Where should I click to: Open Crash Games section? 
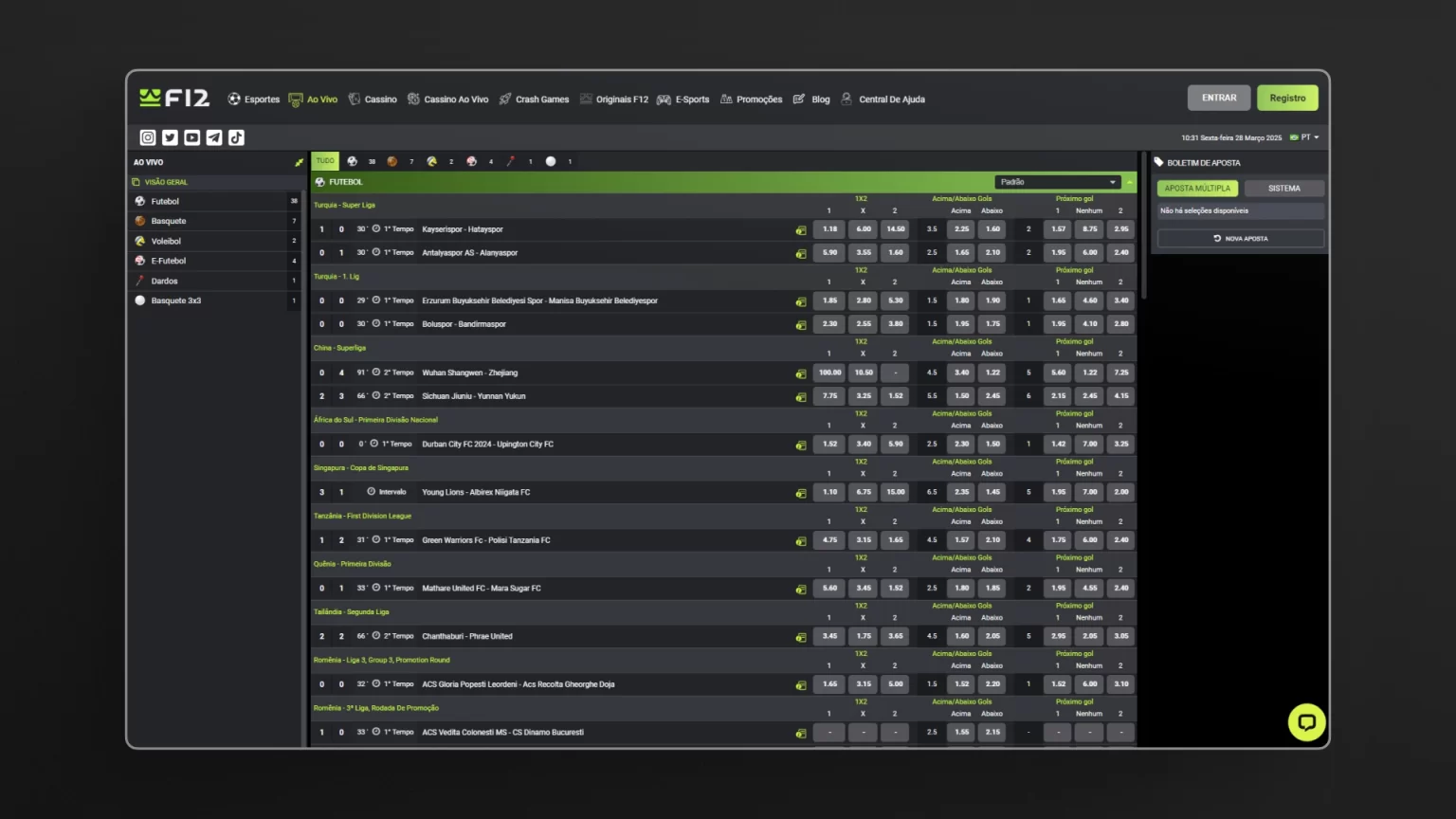pos(535,99)
